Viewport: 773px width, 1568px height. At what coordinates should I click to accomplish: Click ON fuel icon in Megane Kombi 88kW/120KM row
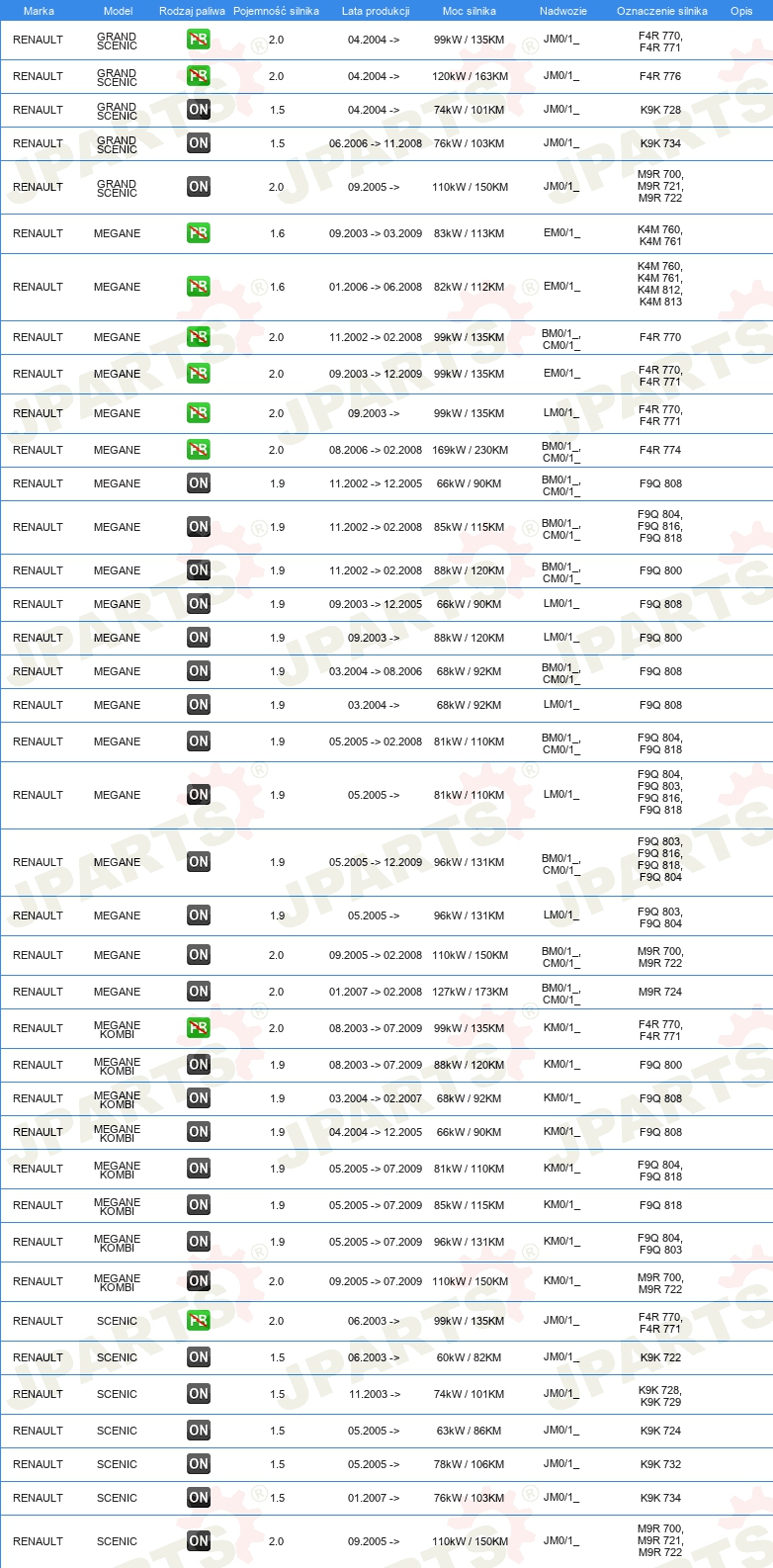coord(198,1065)
